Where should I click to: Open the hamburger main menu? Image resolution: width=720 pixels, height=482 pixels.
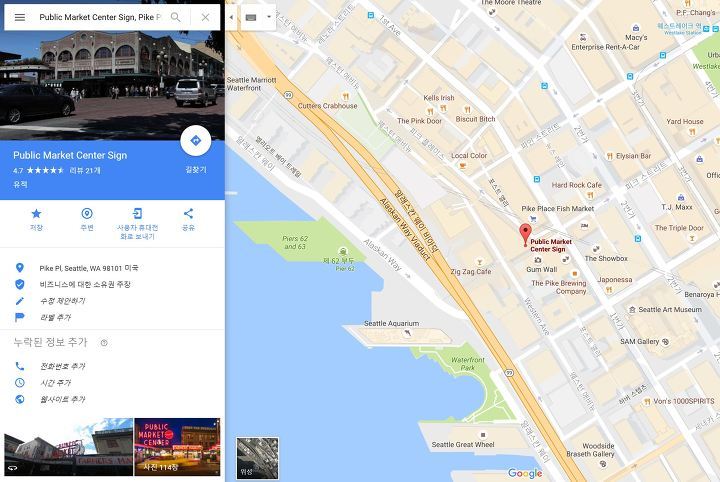coord(20,17)
